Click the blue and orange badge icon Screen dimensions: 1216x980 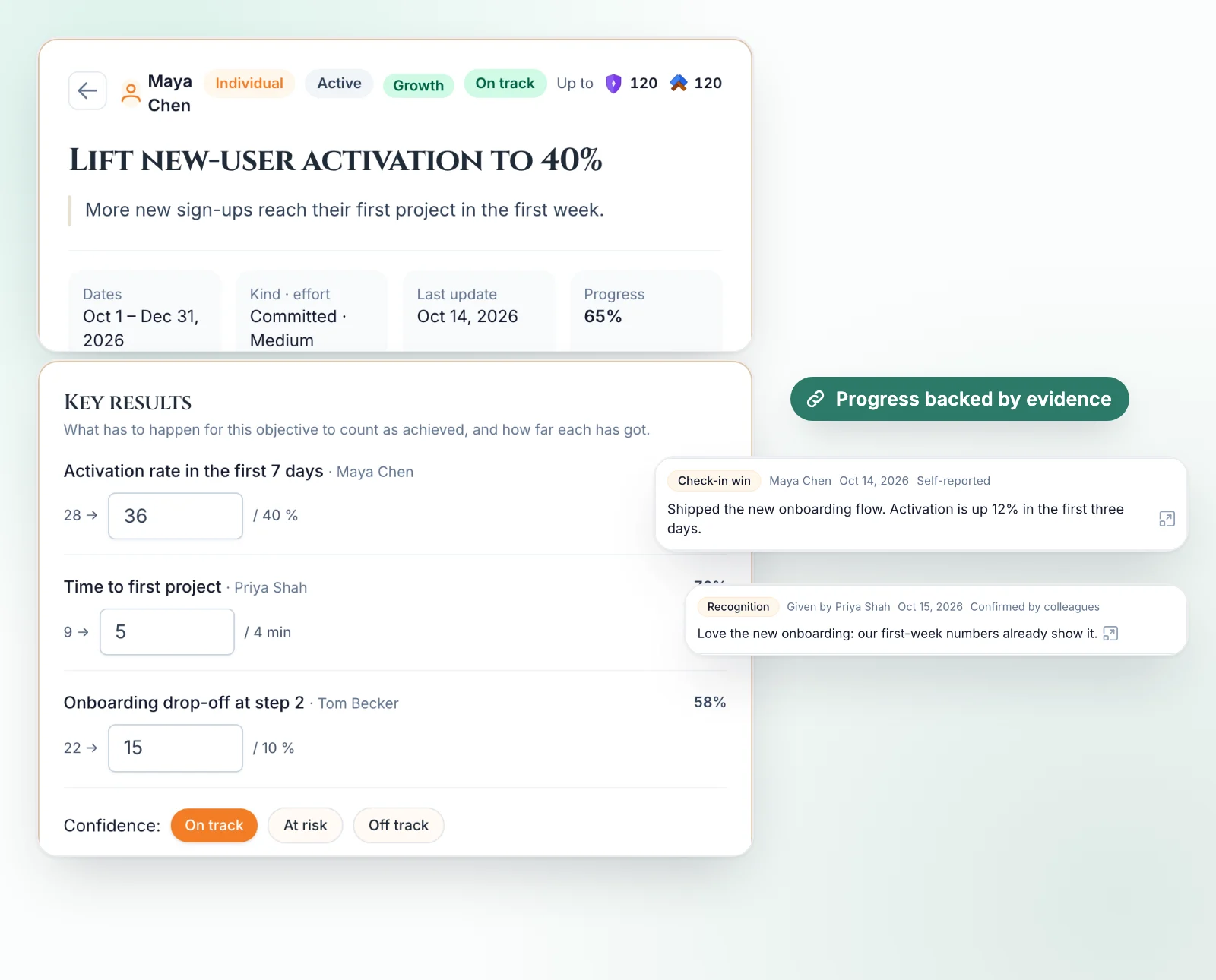tap(679, 83)
